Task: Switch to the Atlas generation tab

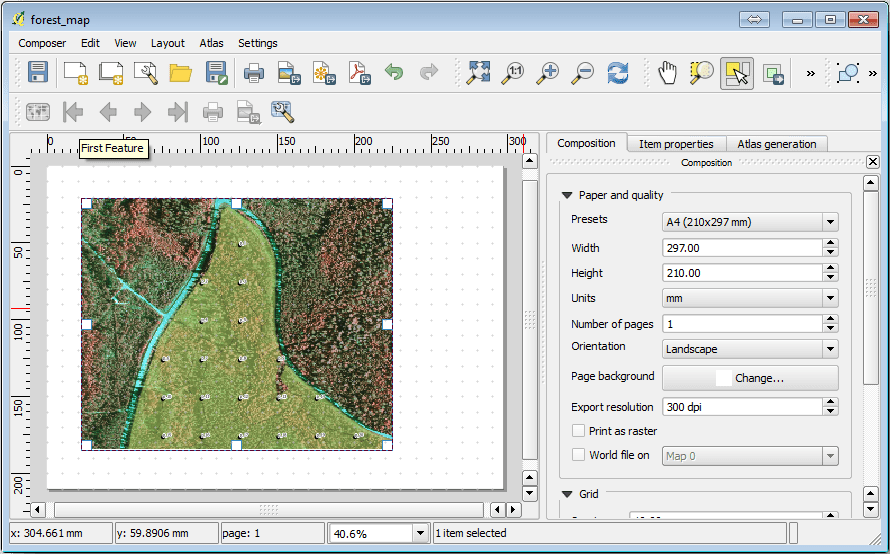Action: (x=777, y=144)
